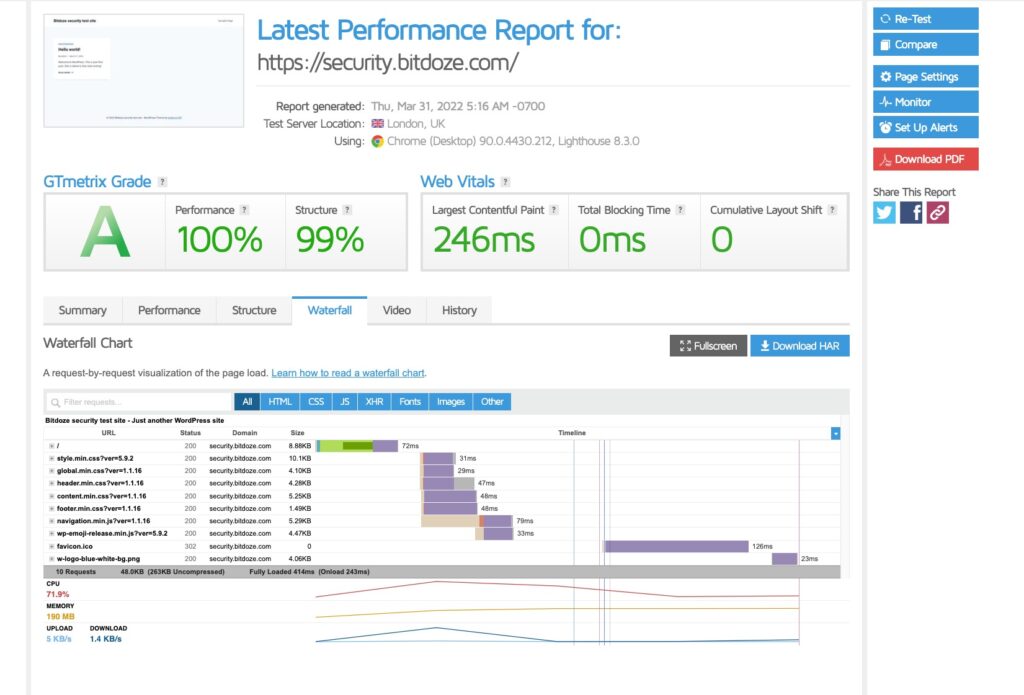Click the large A grade letter
The height and width of the screenshot is (695, 1024).
click(x=105, y=233)
